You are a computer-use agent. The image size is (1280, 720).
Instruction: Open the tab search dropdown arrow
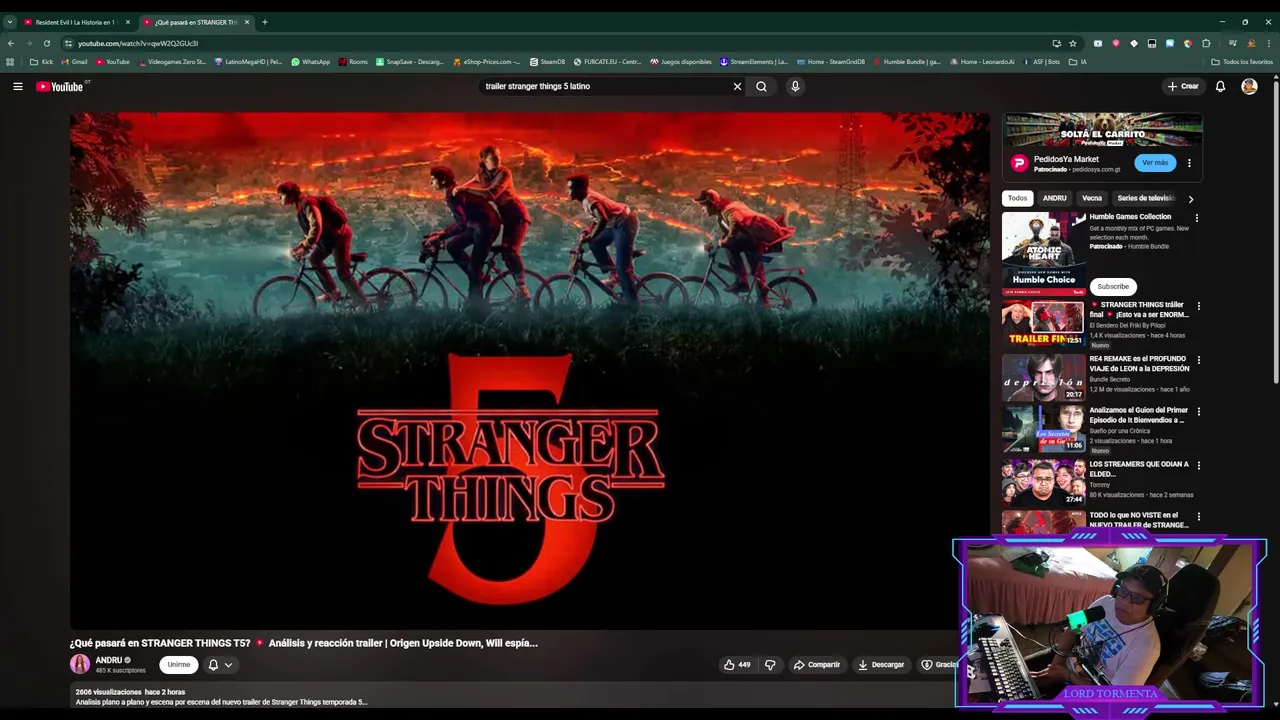click(10, 22)
